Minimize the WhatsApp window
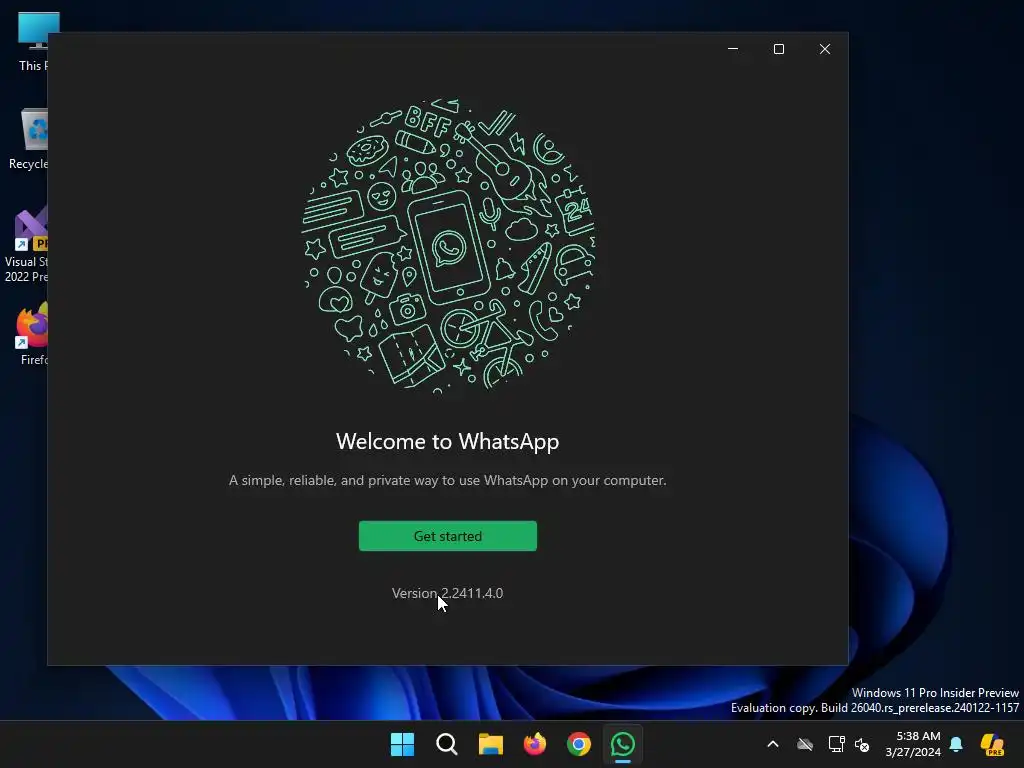1024x768 pixels. [733, 49]
